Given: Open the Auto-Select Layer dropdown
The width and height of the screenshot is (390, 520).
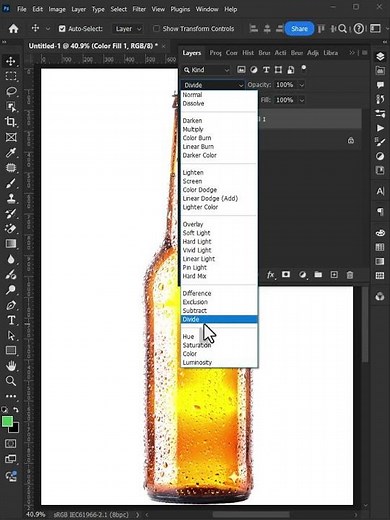Looking at the screenshot, I should (128, 29).
